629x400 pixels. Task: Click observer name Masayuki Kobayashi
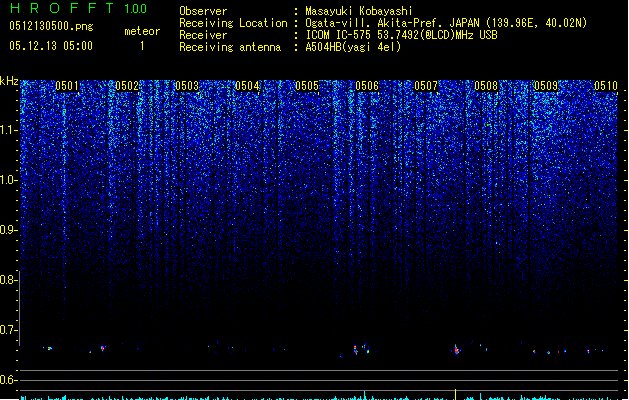coord(359,11)
